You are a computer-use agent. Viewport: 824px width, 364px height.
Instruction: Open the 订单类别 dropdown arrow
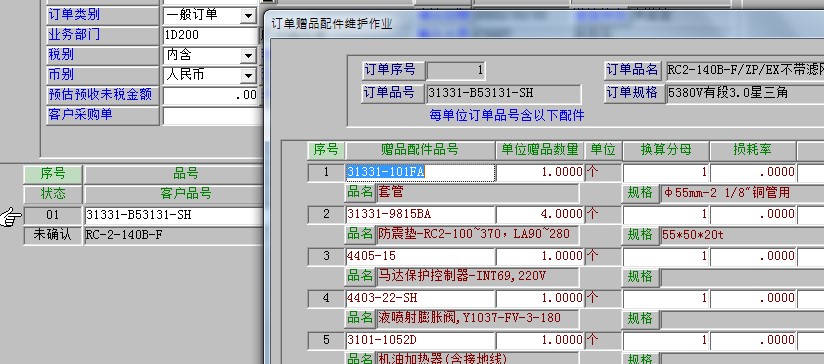click(248, 16)
